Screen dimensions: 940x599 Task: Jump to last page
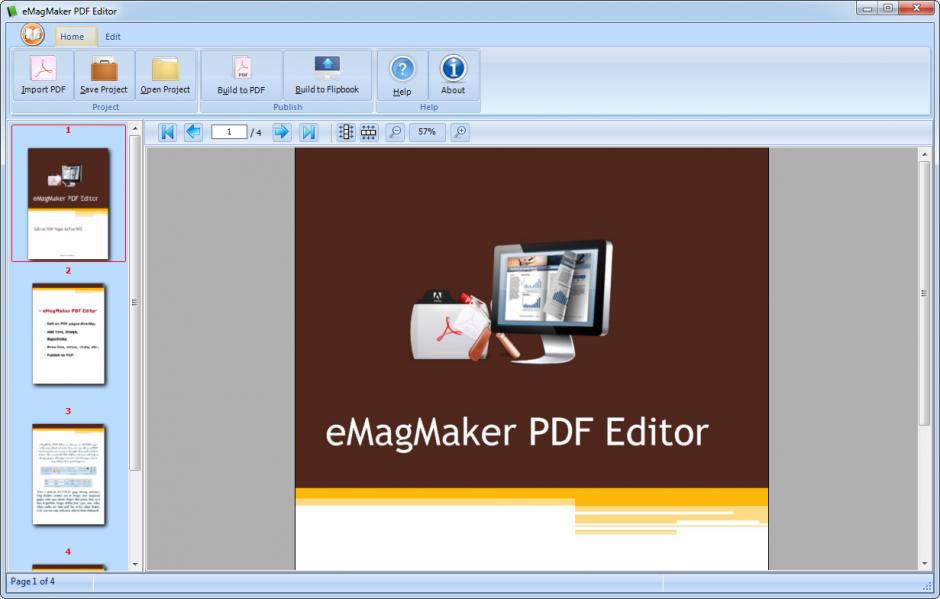click(309, 132)
